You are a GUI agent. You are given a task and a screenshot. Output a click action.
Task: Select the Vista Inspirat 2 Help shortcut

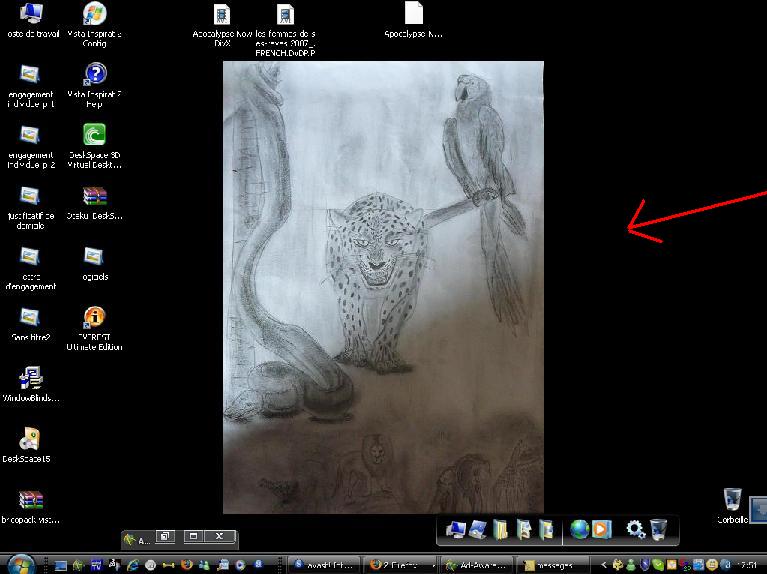coord(95,85)
